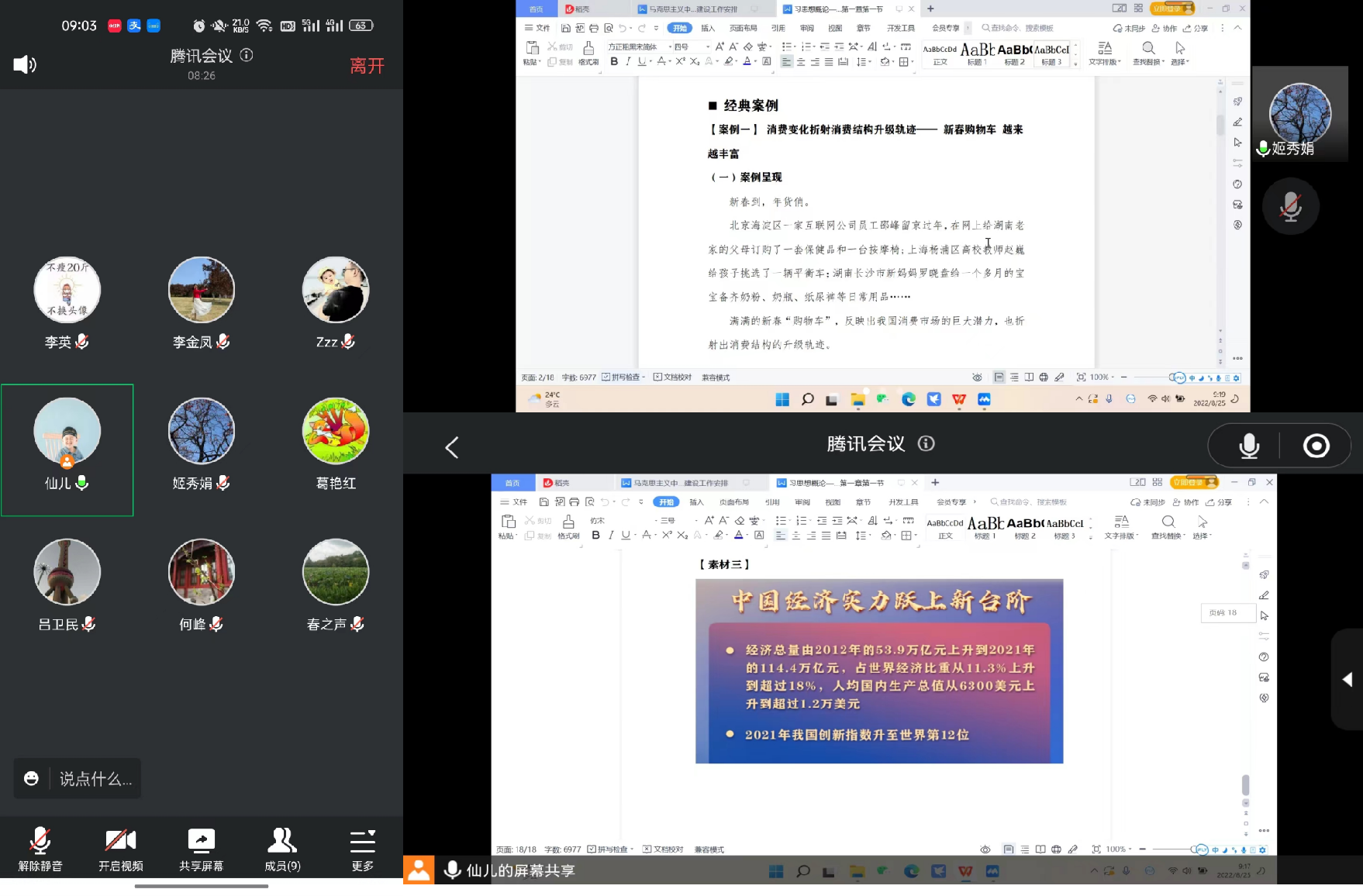The width and height of the screenshot is (1363, 896).
Task: Open the emoji smiley icon beside the chat box
Action: point(31,778)
